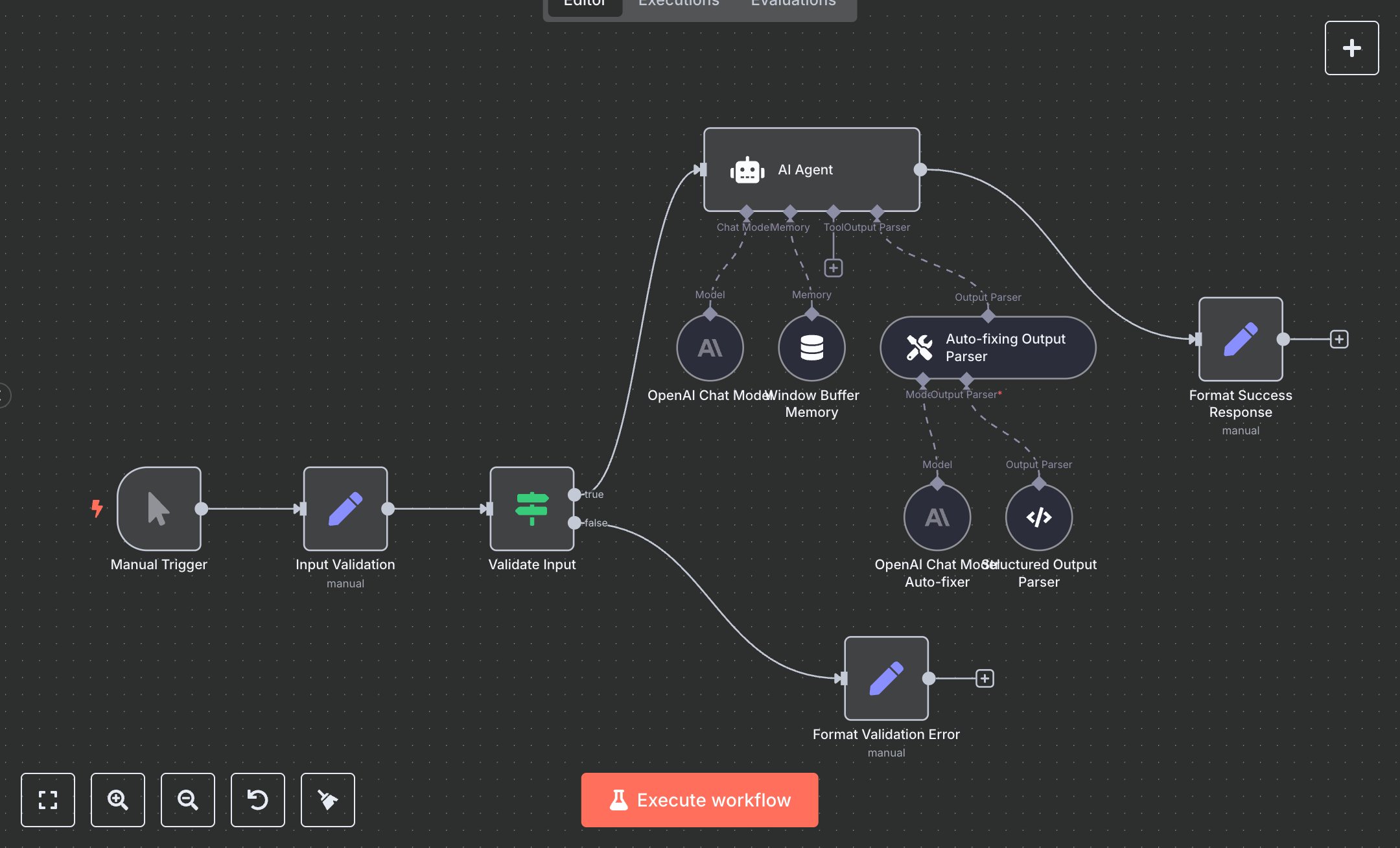Screen dimensions: 1400x848
Task: Switch to the Executions tab
Action: pos(678,4)
